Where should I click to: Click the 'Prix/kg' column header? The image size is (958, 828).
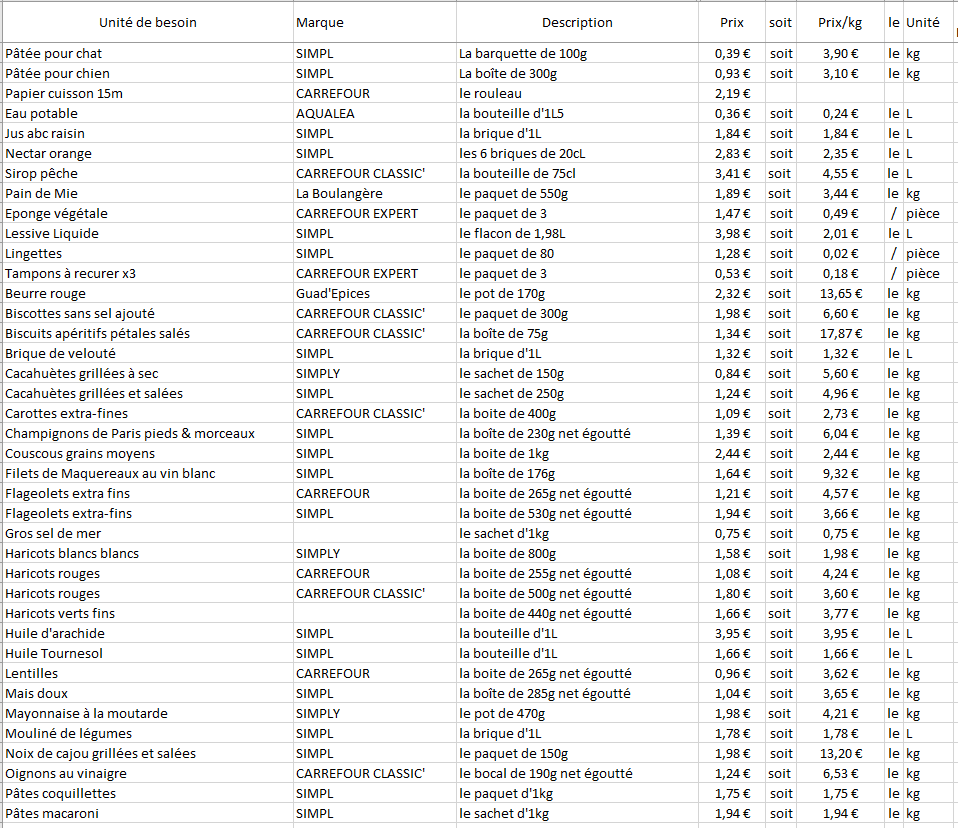[x=840, y=23]
